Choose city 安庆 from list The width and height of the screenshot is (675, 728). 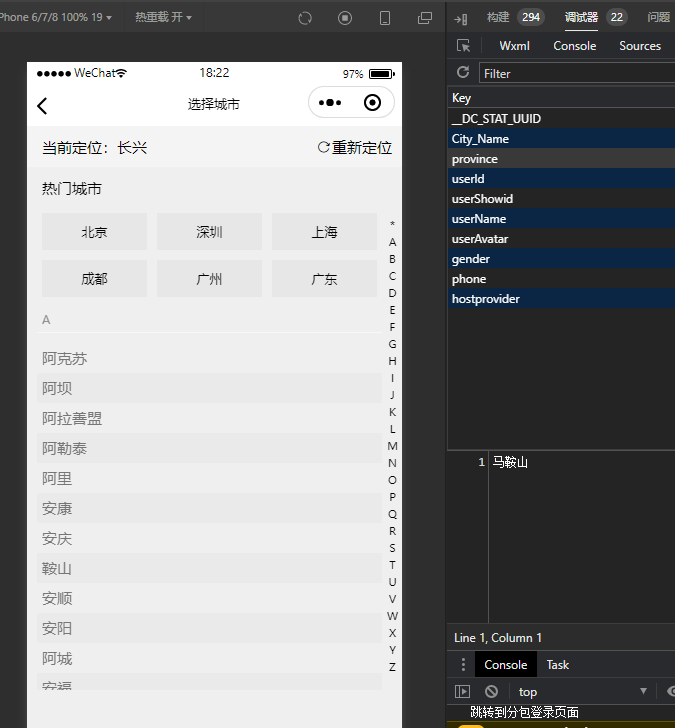(x=209, y=538)
